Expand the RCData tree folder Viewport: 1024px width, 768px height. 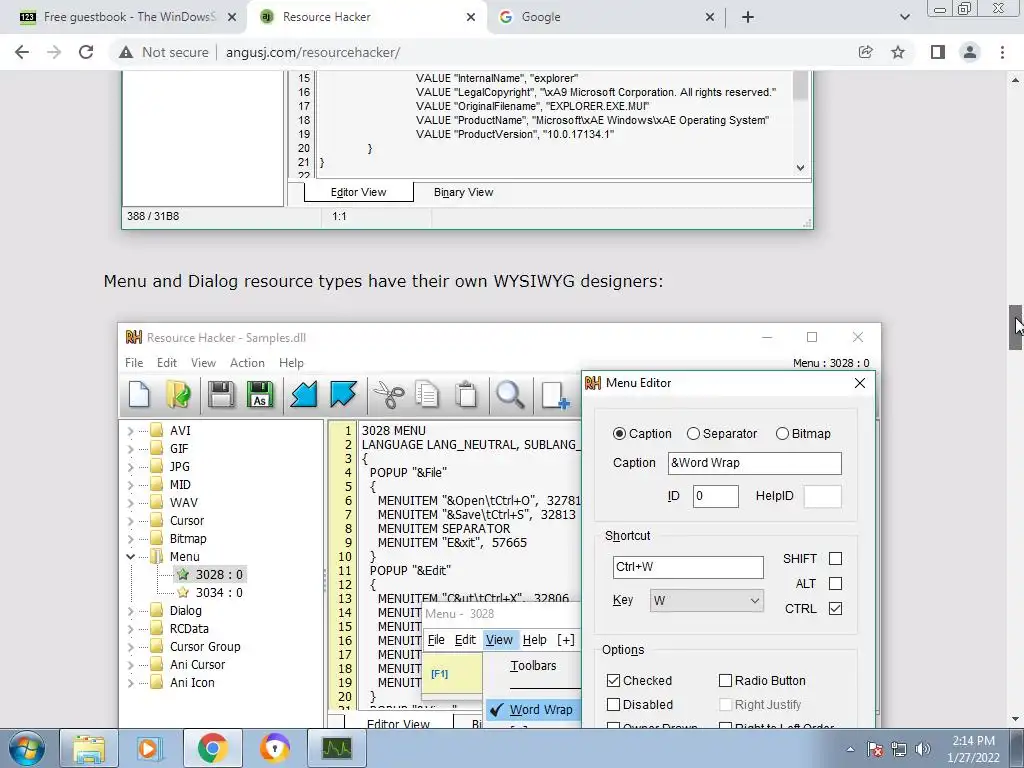pos(131,629)
